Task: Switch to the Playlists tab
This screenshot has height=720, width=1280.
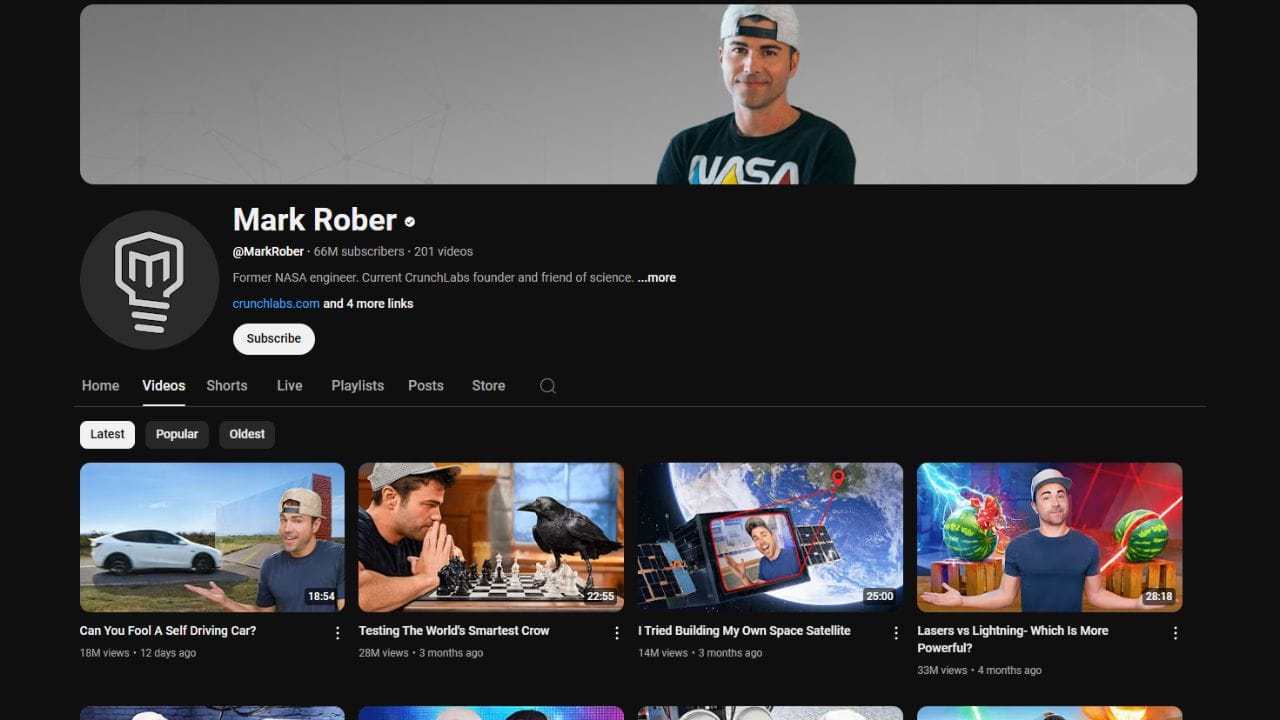Action: point(358,386)
